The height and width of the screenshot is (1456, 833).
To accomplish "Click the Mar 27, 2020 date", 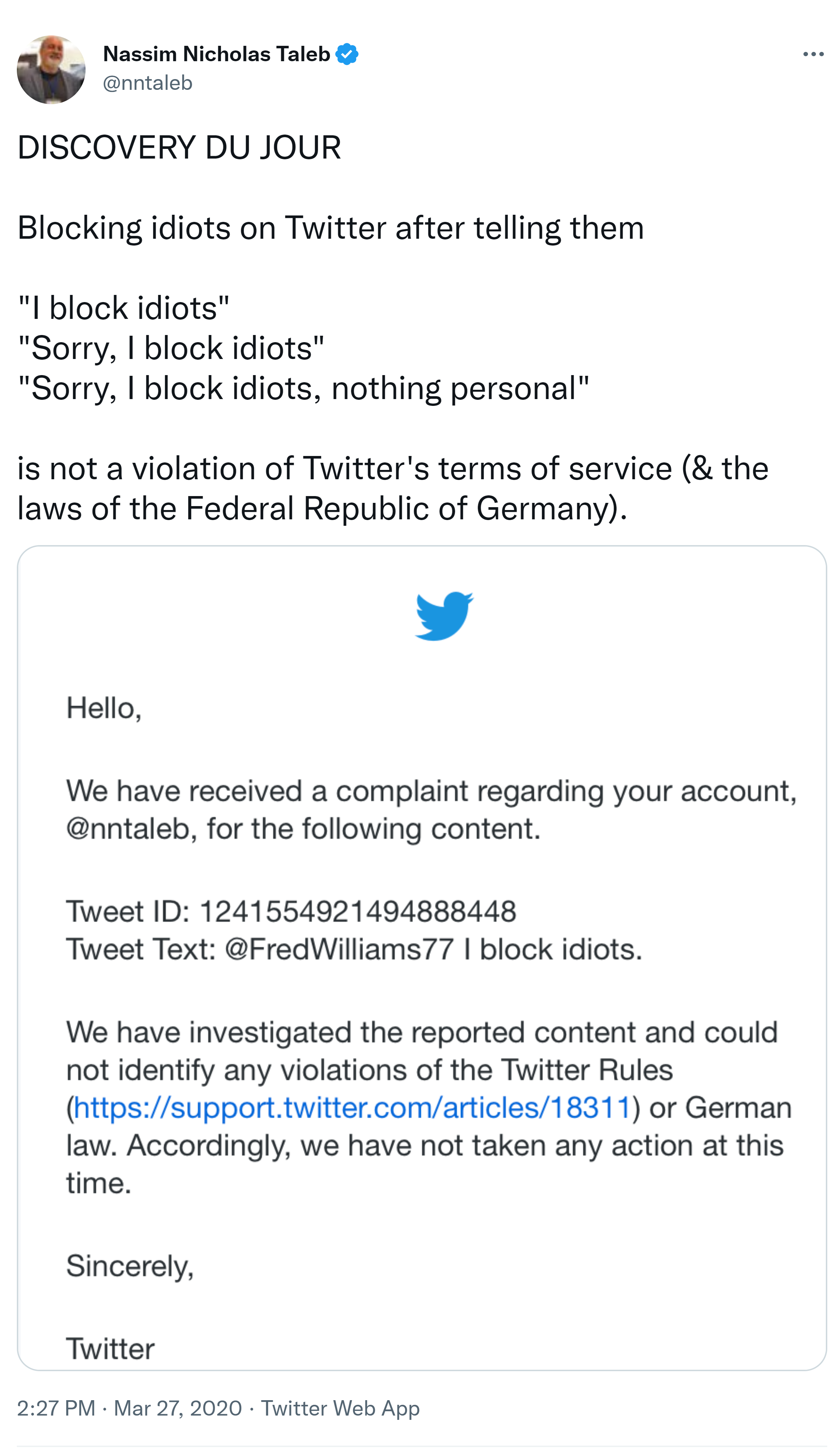I will 178,1408.
